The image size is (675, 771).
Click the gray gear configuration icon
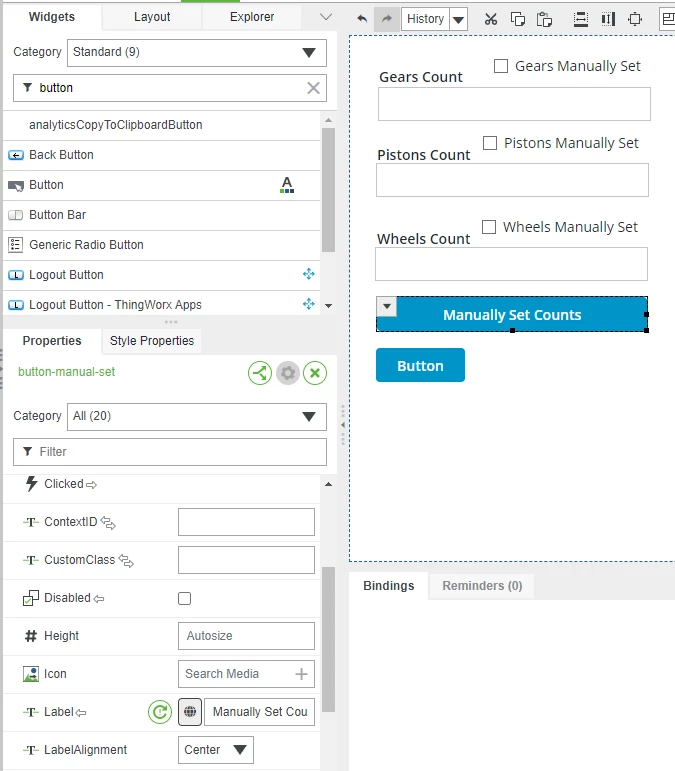tap(288, 373)
